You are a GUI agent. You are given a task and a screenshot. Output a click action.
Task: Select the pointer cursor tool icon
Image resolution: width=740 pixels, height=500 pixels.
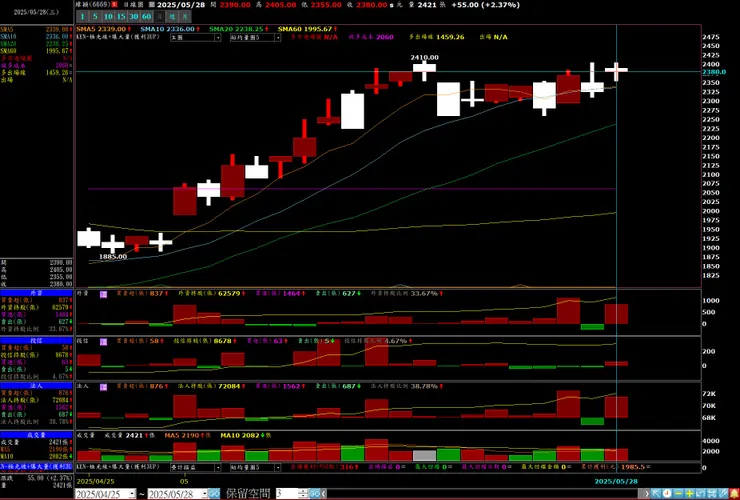click(656, 494)
